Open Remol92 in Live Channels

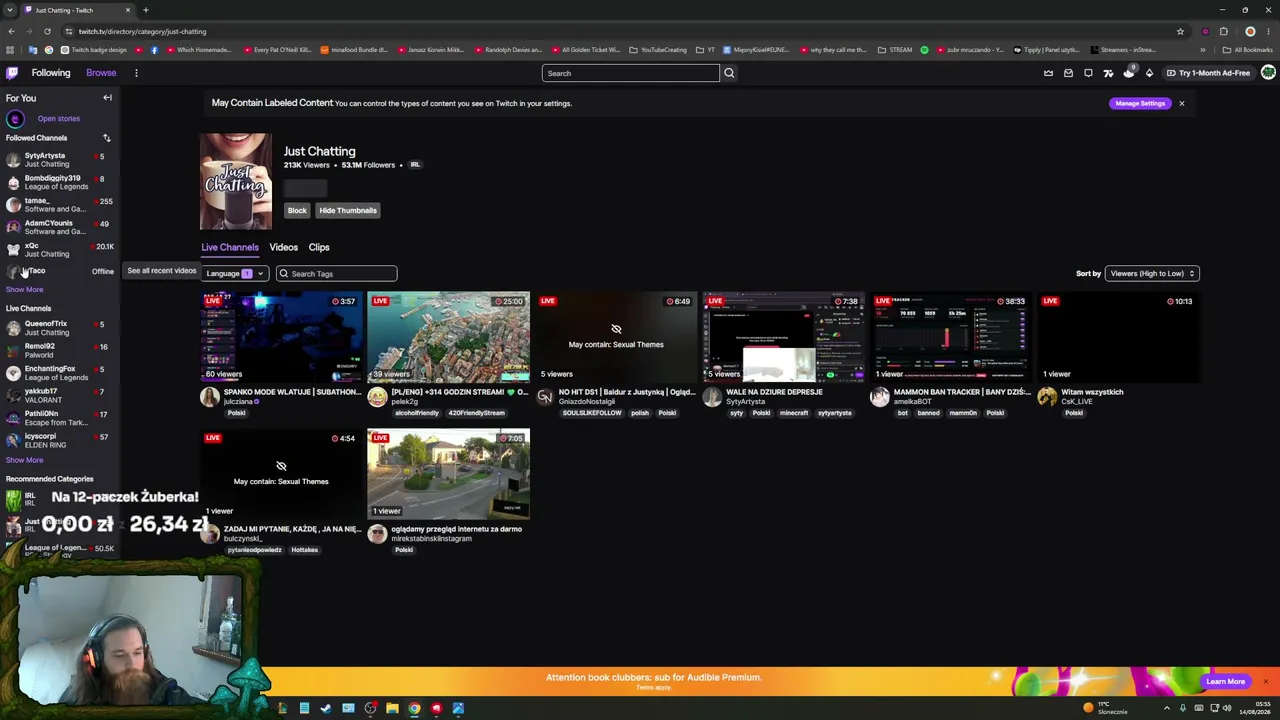60,350
